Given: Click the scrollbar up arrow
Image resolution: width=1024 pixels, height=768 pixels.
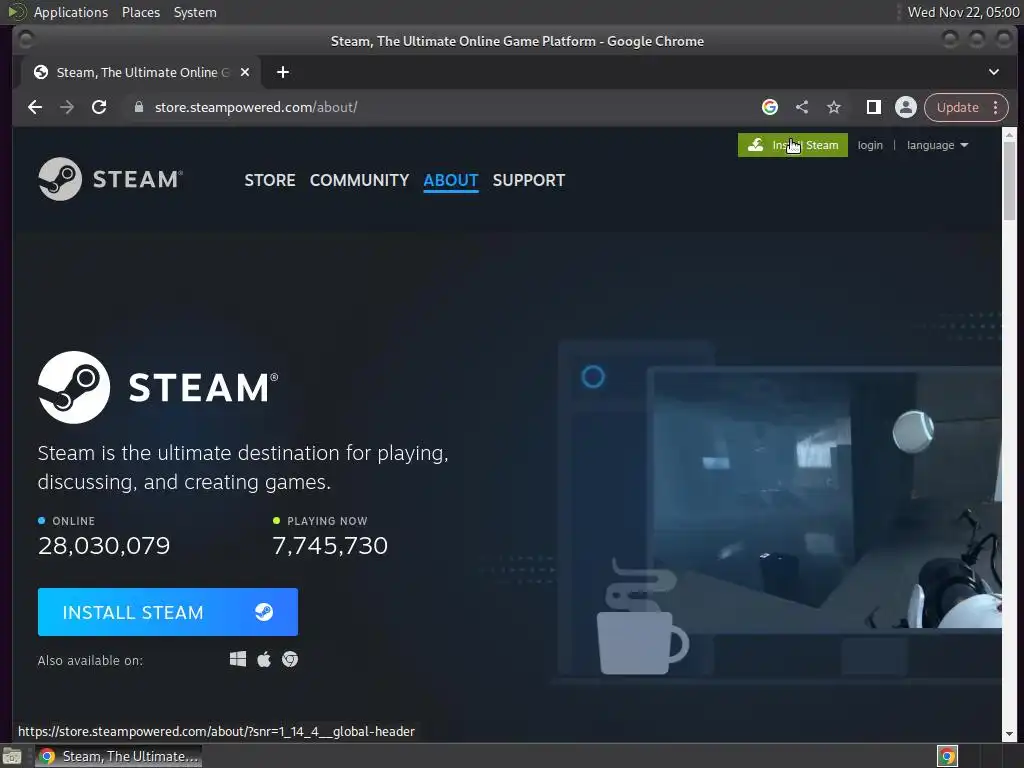Looking at the screenshot, I should (1009, 135).
